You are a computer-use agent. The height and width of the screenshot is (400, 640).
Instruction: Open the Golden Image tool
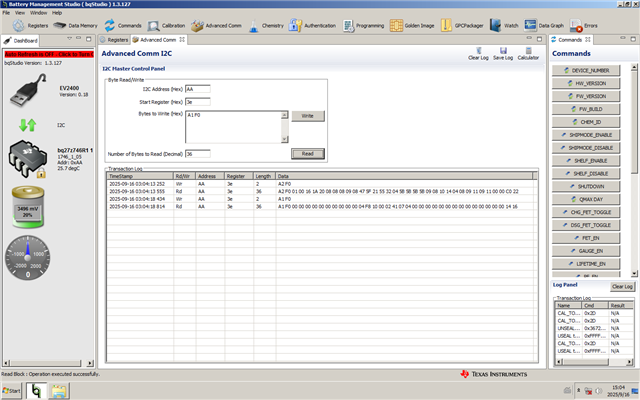[x=412, y=26]
